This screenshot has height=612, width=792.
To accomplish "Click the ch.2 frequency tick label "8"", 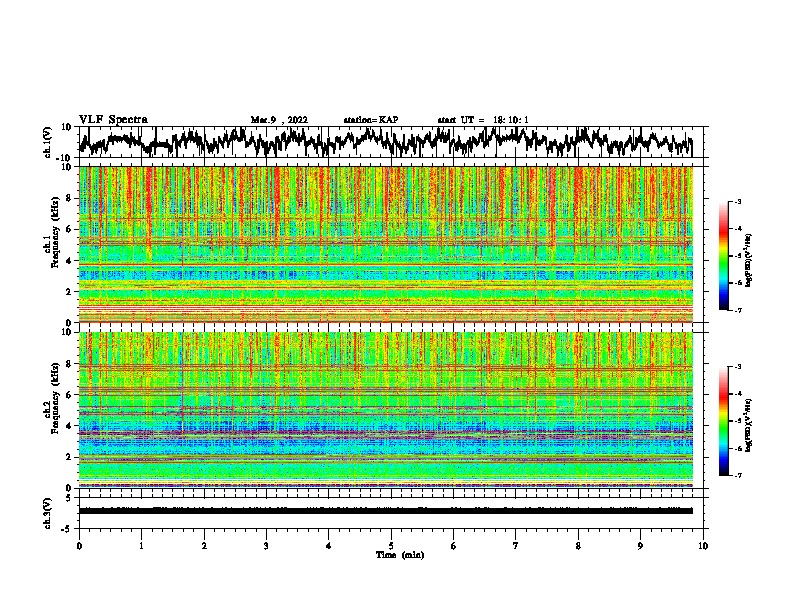I will (x=70, y=364).
